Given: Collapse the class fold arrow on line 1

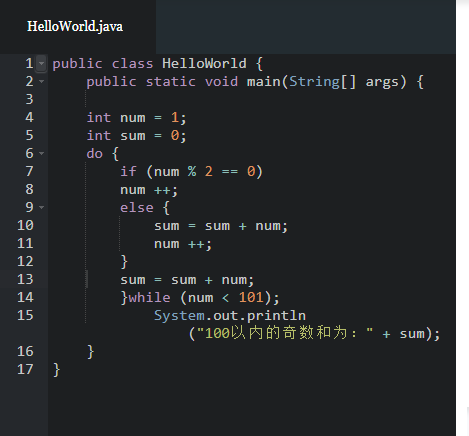Looking at the screenshot, I should click(41, 63).
